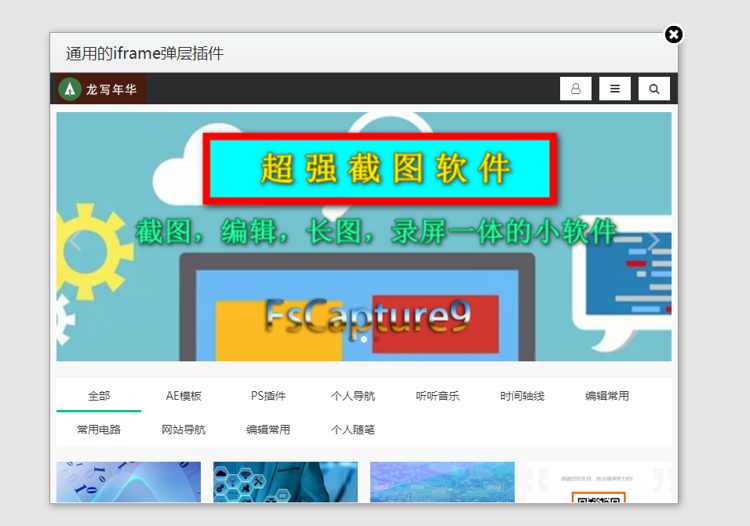Open the binary digits article thumbnail
The height and width of the screenshot is (526, 750).
pos(129,482)
